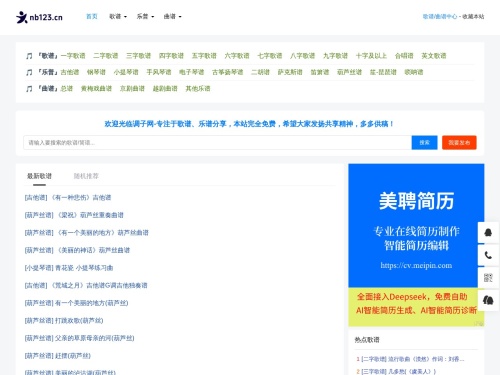The width and height of the screenshot is (500, 375).
Task: Click the blue 搜索 button
Action: click(424, 143)
